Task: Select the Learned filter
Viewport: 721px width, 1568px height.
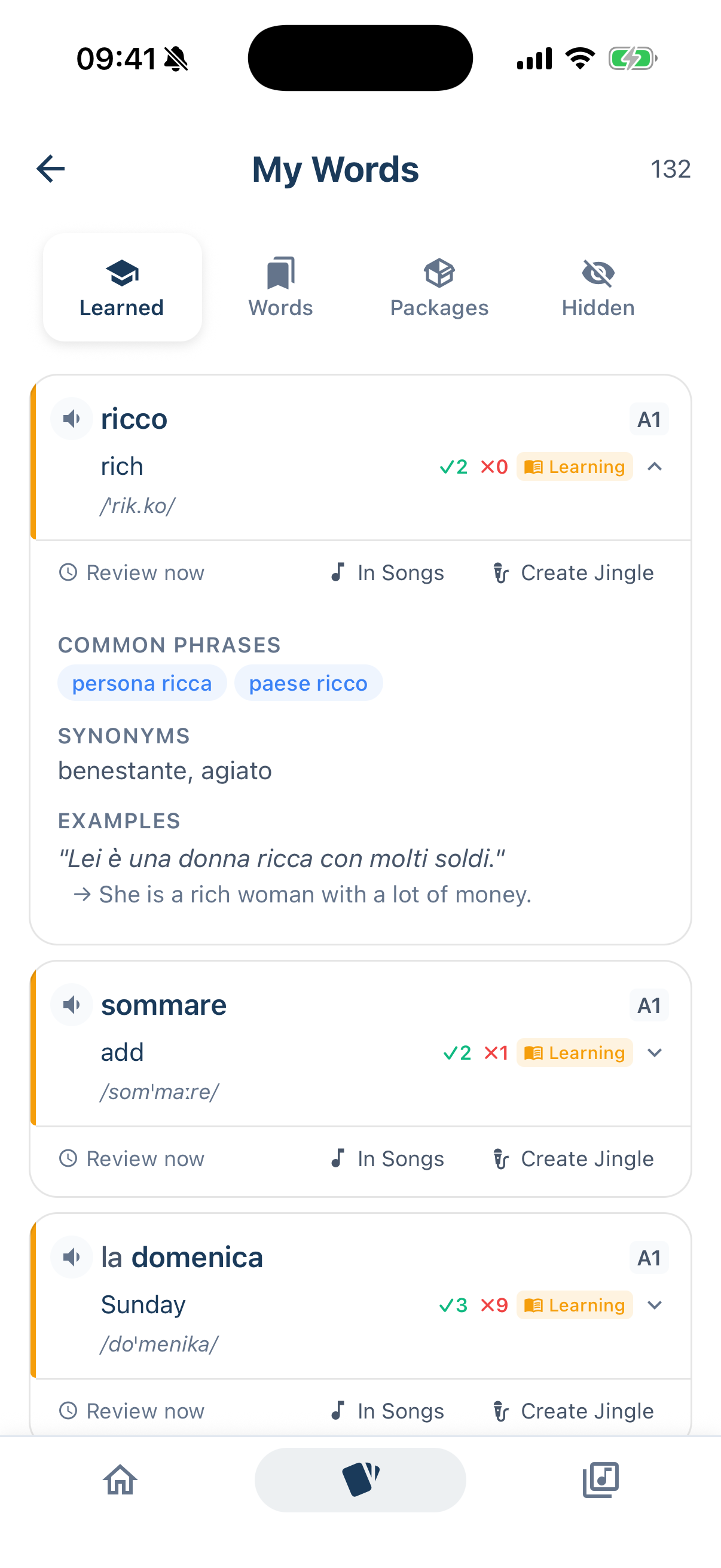Action: tap(122, 286)
